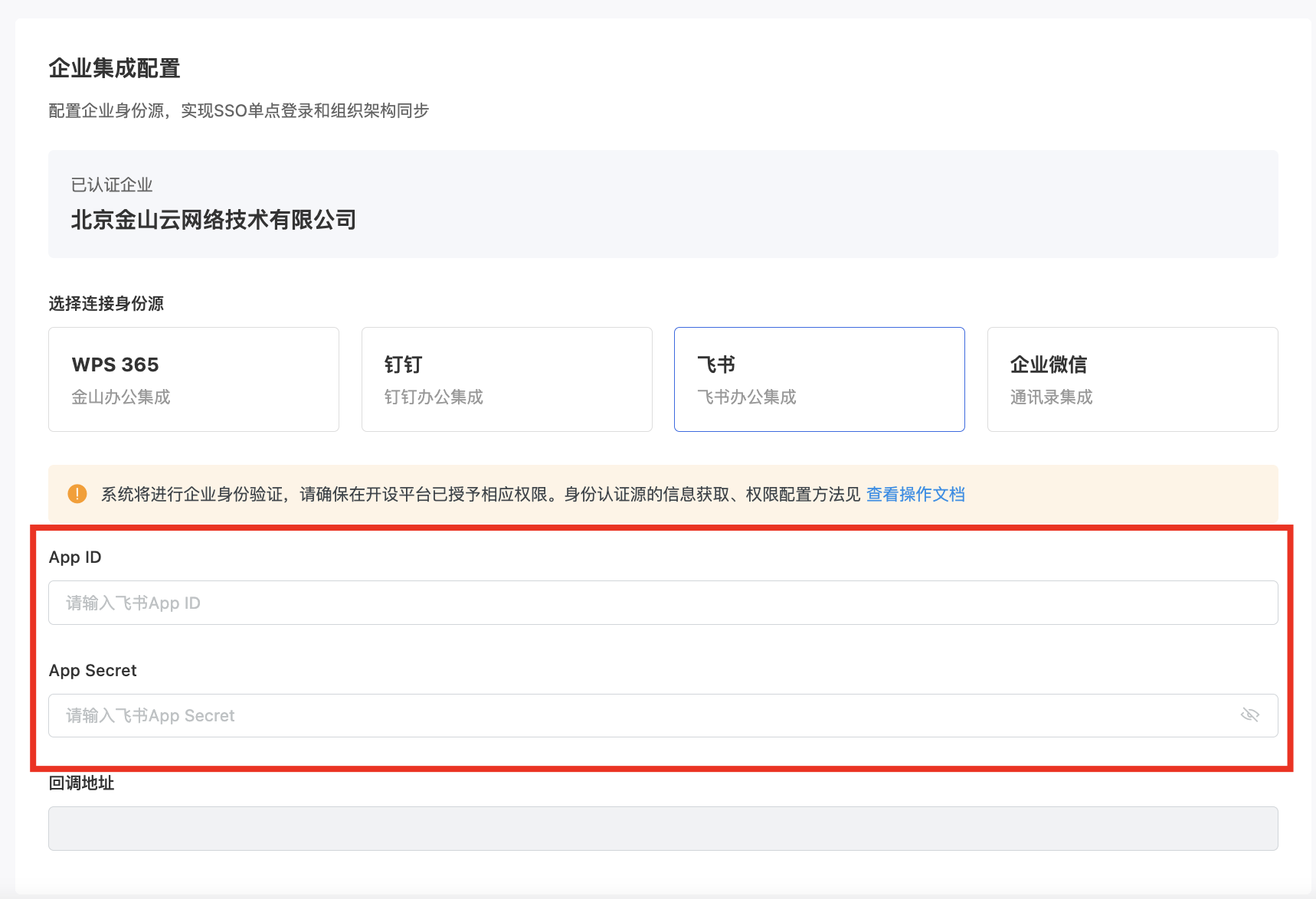The width and height of the screenshot is (1316, 899).
Task: Click the 飞书办公集成 subtitle text
Action: [747, 397]
